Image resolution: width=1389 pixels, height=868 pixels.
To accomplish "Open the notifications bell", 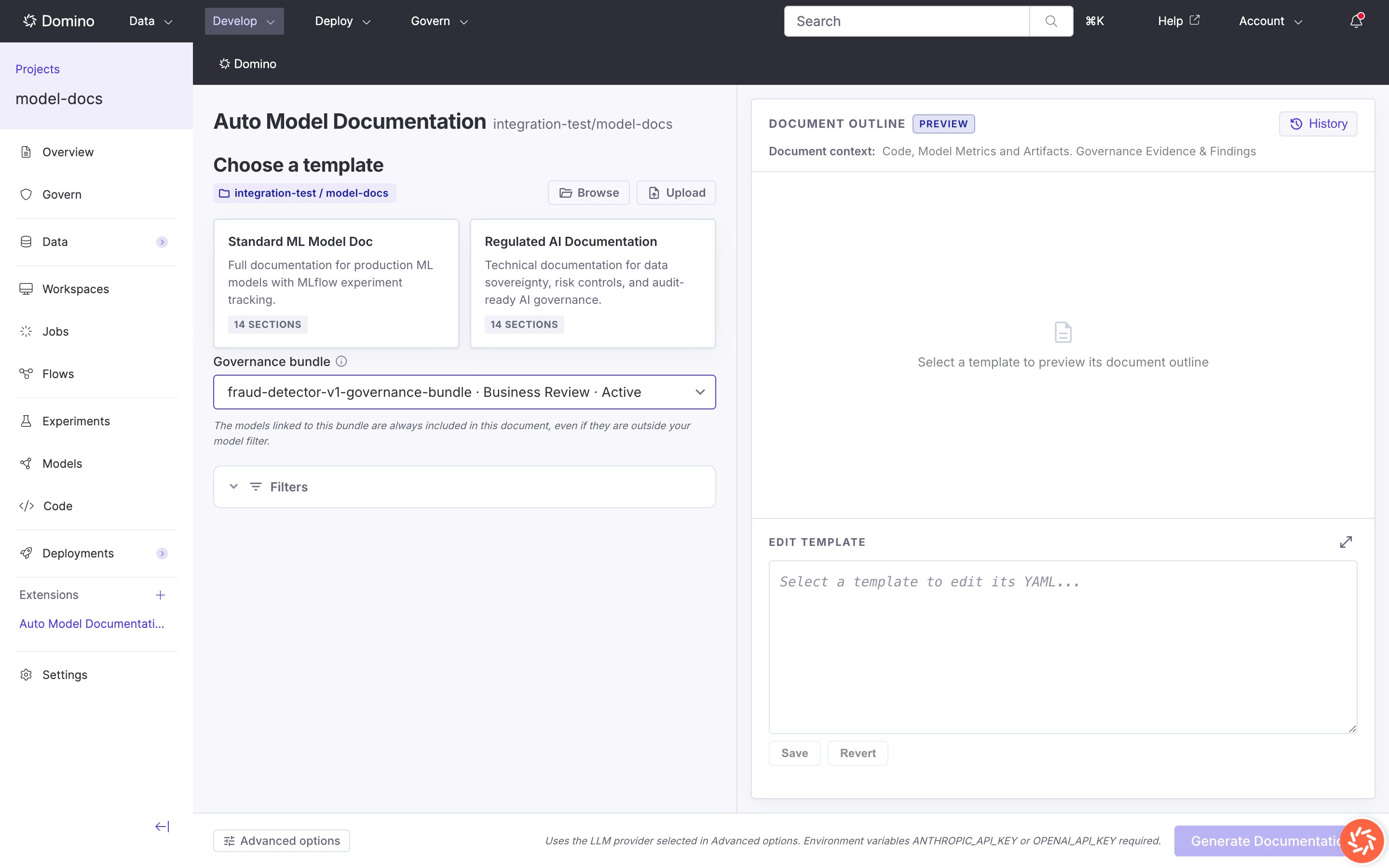I will [x=1356, y=21].
